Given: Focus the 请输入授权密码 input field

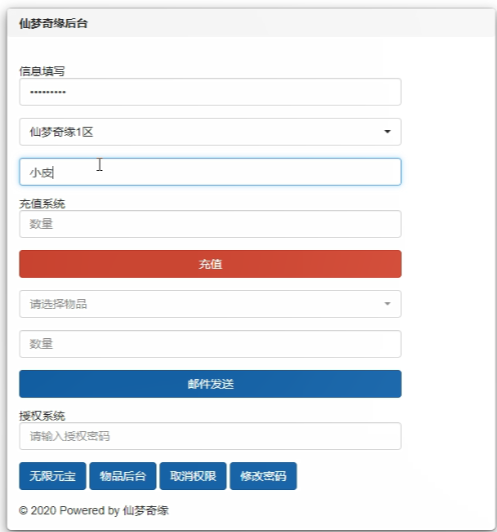Looking at the screenshot, I should 210,436.
